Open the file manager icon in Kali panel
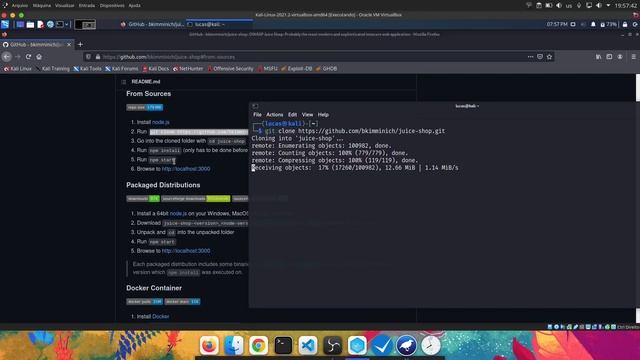The width and height of the screenshot is (640, 360). tap(30, 24)
